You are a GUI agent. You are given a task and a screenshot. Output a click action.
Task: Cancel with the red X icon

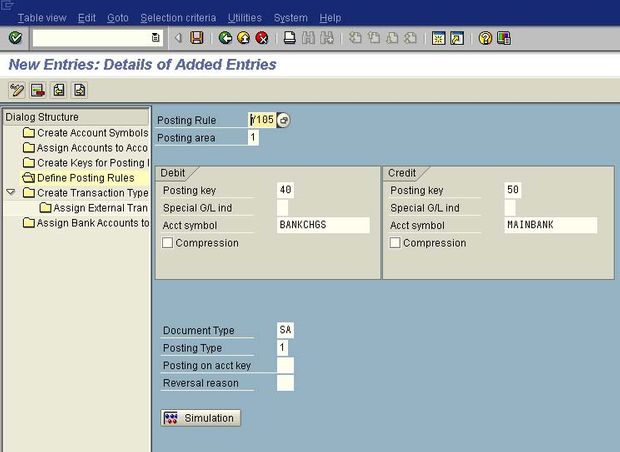[x=262, y=38]
